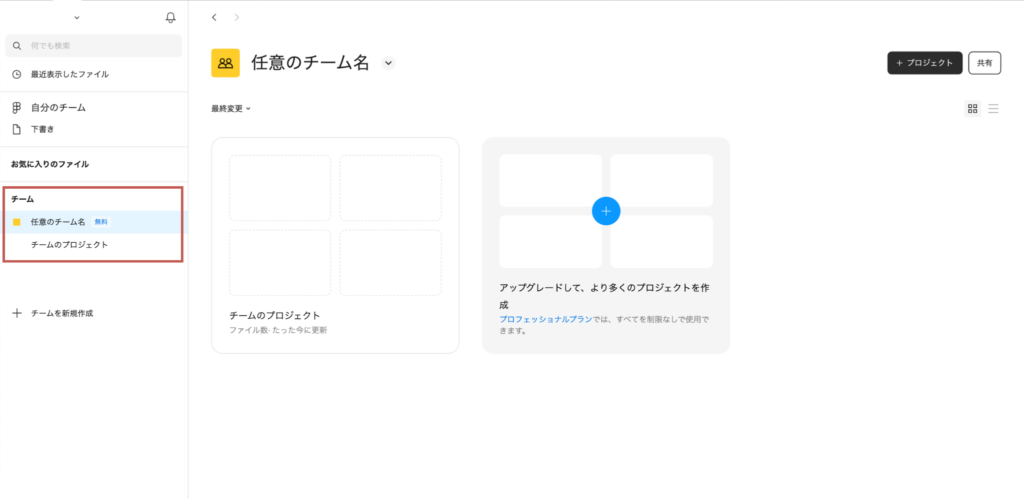
Task: Navigate forward with the right arrow
Action: click(236, 17)
